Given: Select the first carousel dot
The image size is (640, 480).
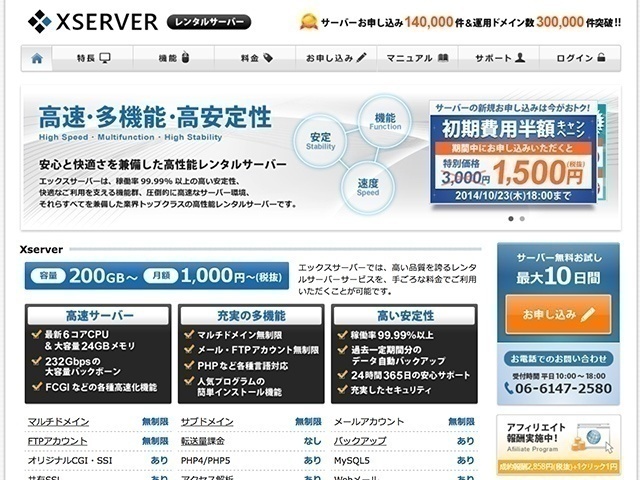Looking at the screenshot, I should pos(511,219).
